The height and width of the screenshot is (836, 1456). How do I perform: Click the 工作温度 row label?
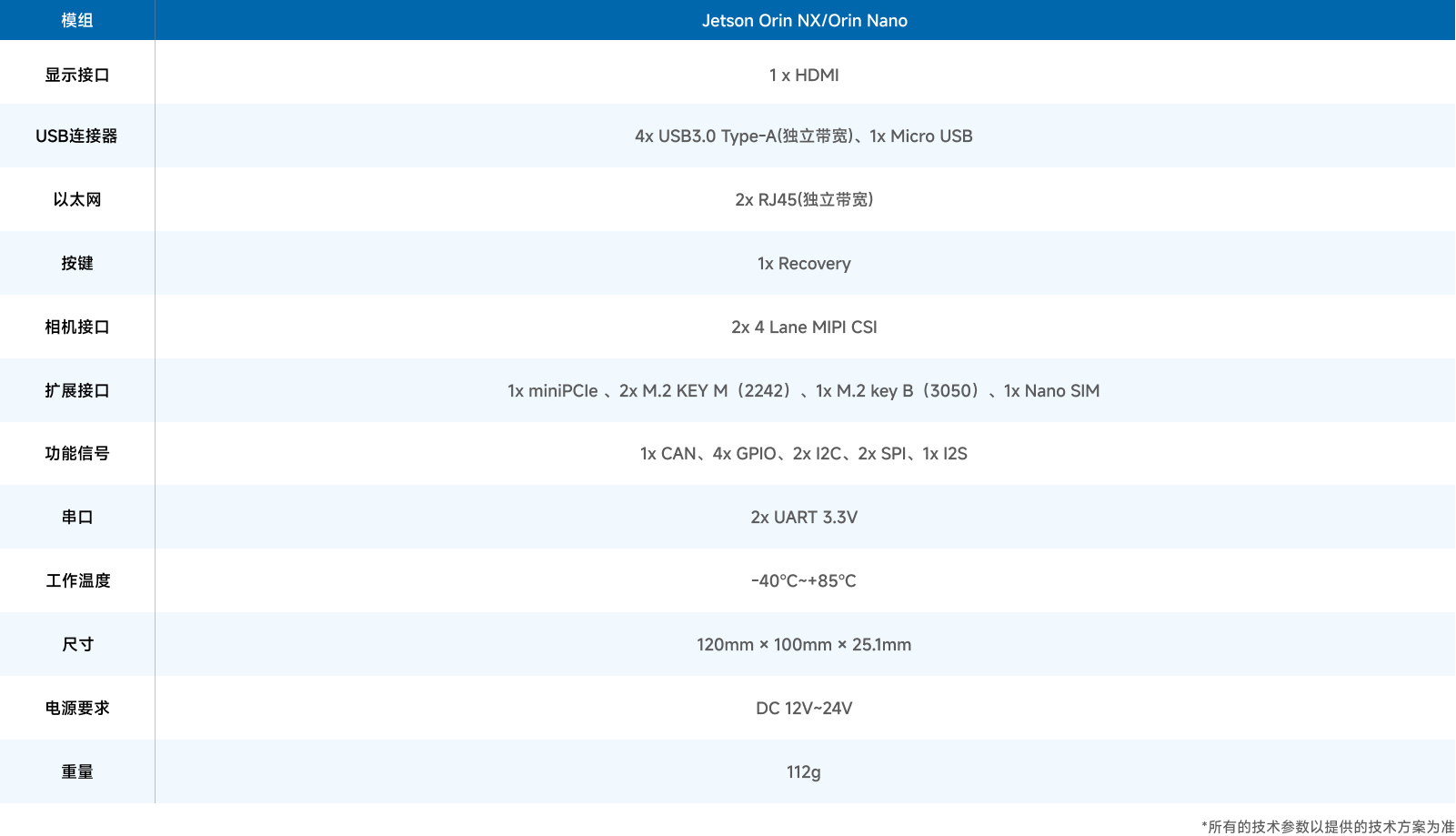[77, 580]
